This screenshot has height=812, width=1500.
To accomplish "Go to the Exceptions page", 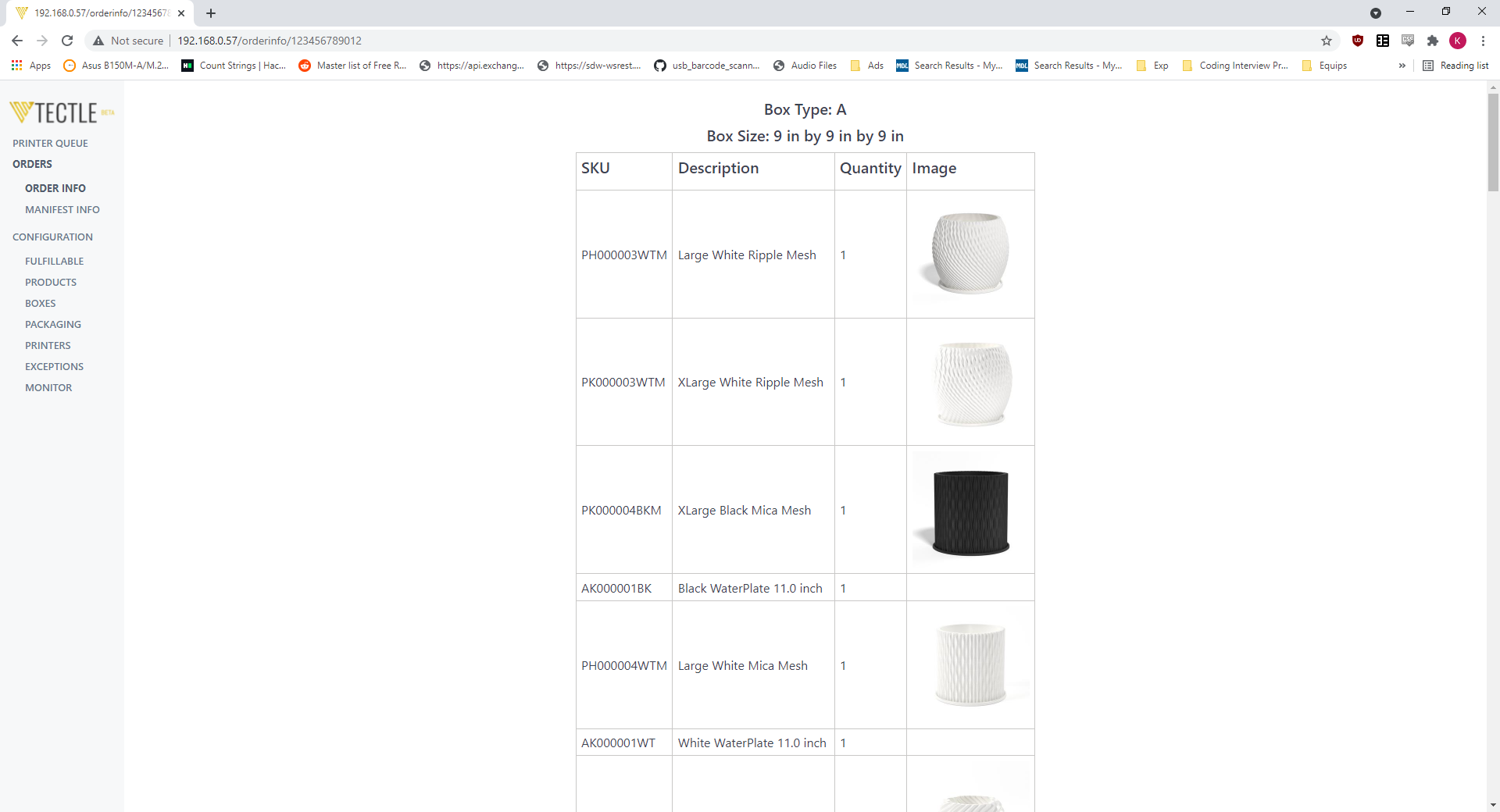I will [x=54, y=367].
